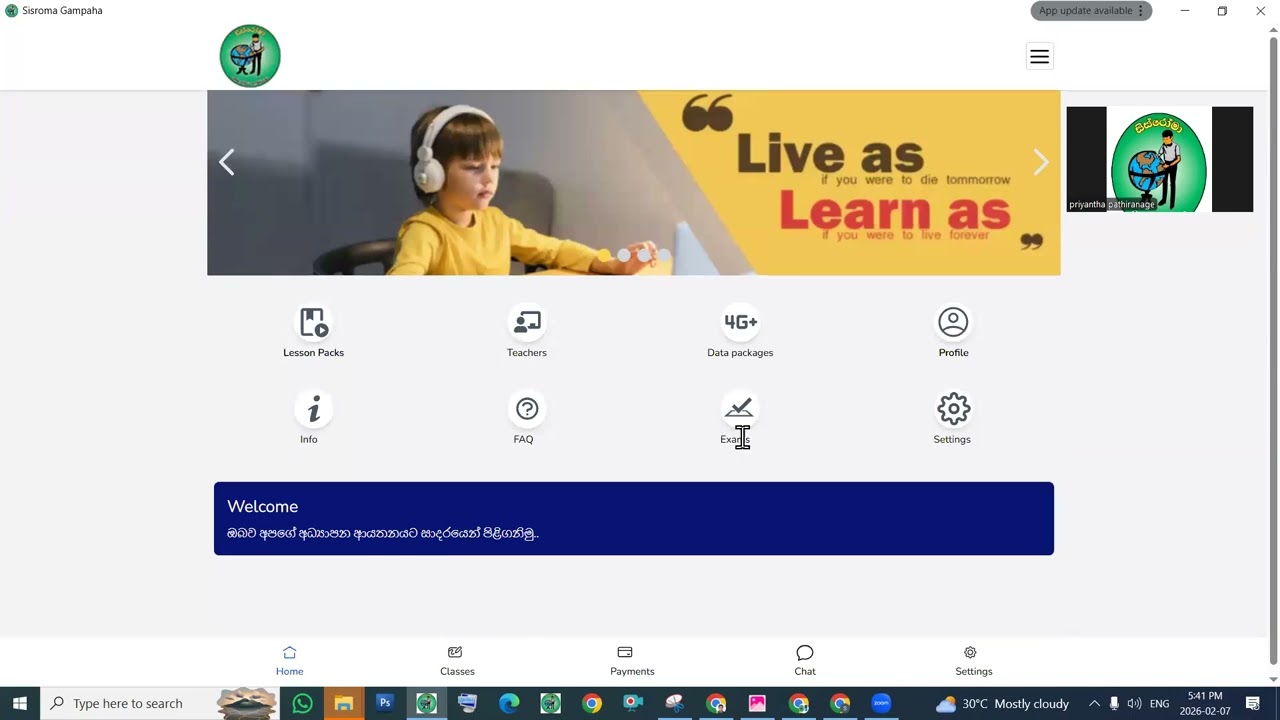This screenshot has width=1280, height=720.
Task: Click the Live as Learn as banner image
Action: [633, 182]
